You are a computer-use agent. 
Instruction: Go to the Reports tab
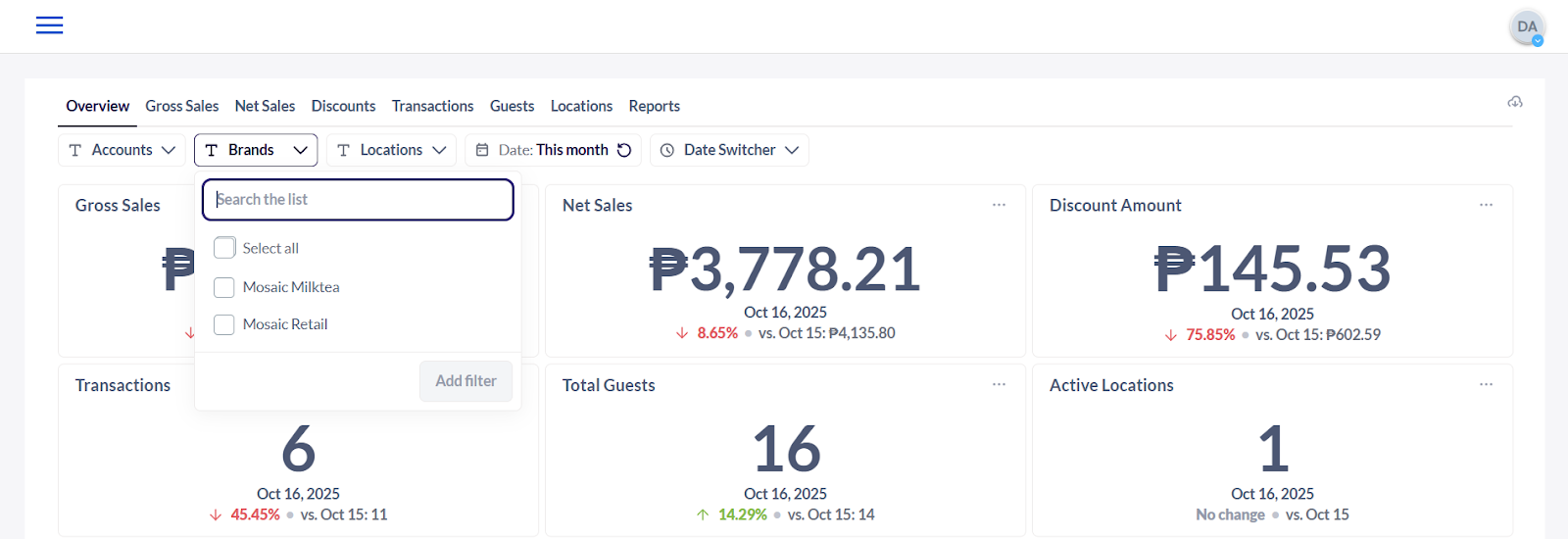[x=654, y=106]
